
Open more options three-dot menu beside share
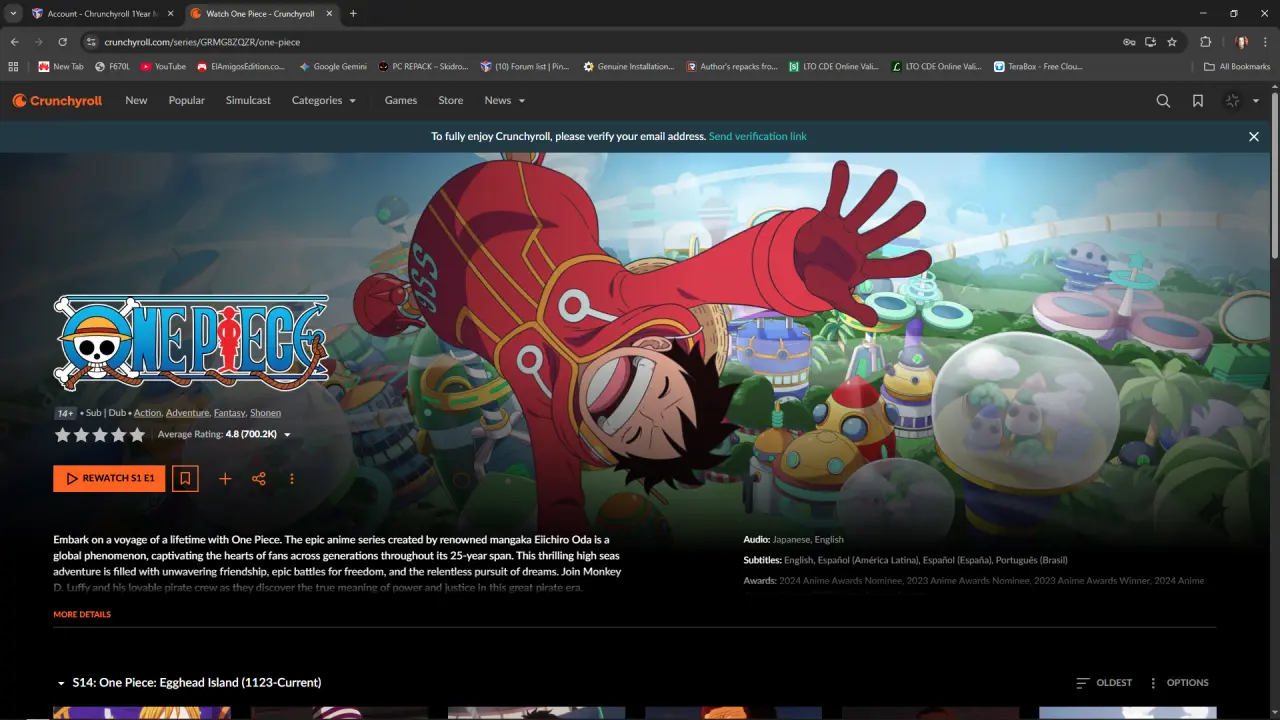point(292,479)
